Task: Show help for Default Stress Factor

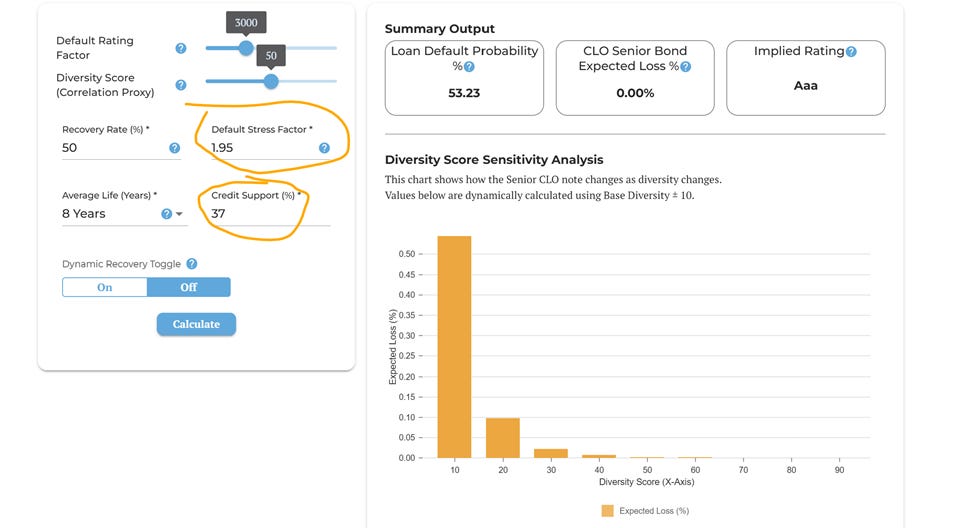Action: pyautogui.click(x=324, y=148)
